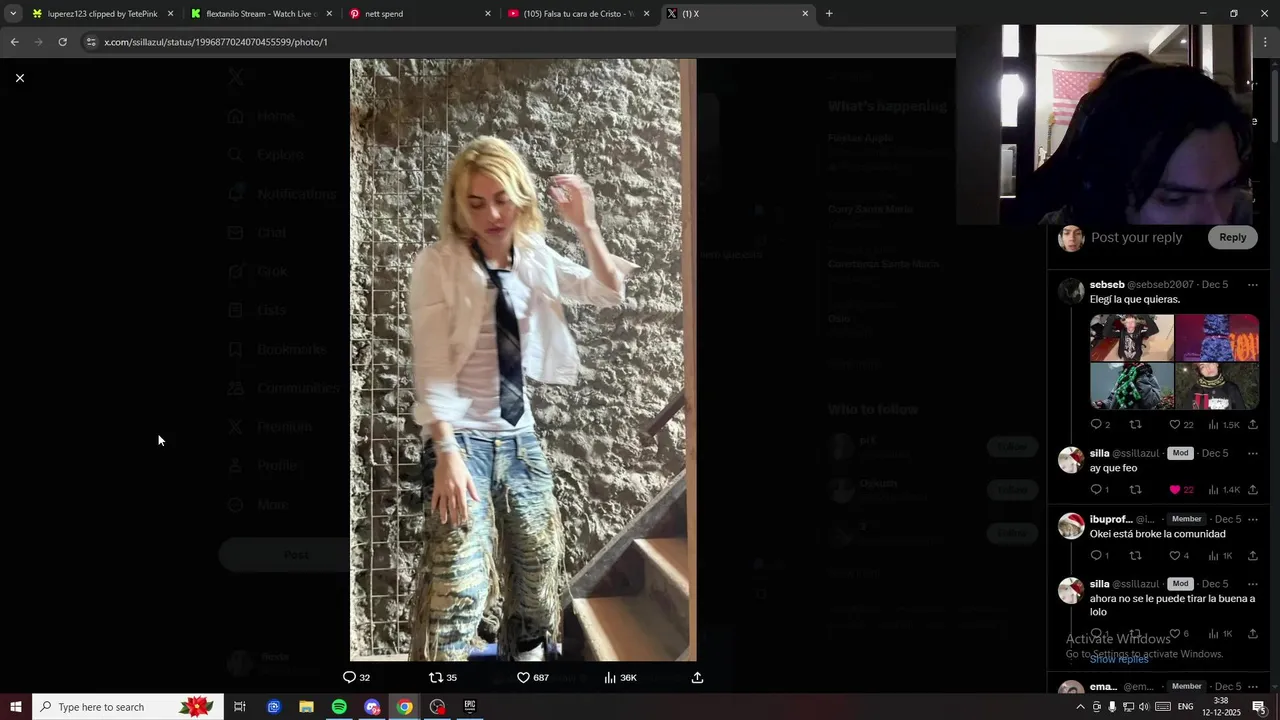View analytics 1.4K on silla's comment
The image size is (1280, 720).
(1213, 489)
